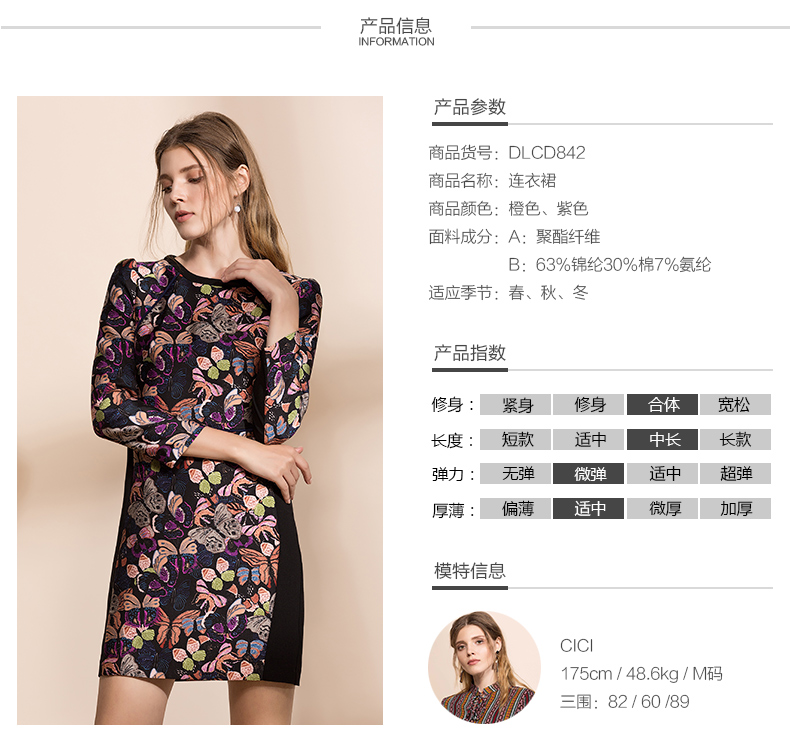Choose the highlighted 合体 fit option

[662, 404]
